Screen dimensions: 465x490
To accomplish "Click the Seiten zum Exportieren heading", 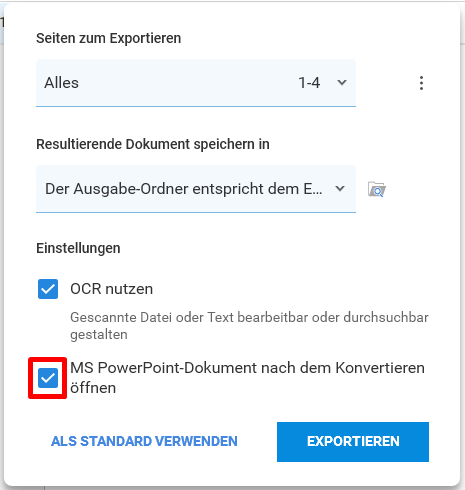I will [x=109, y=38].
